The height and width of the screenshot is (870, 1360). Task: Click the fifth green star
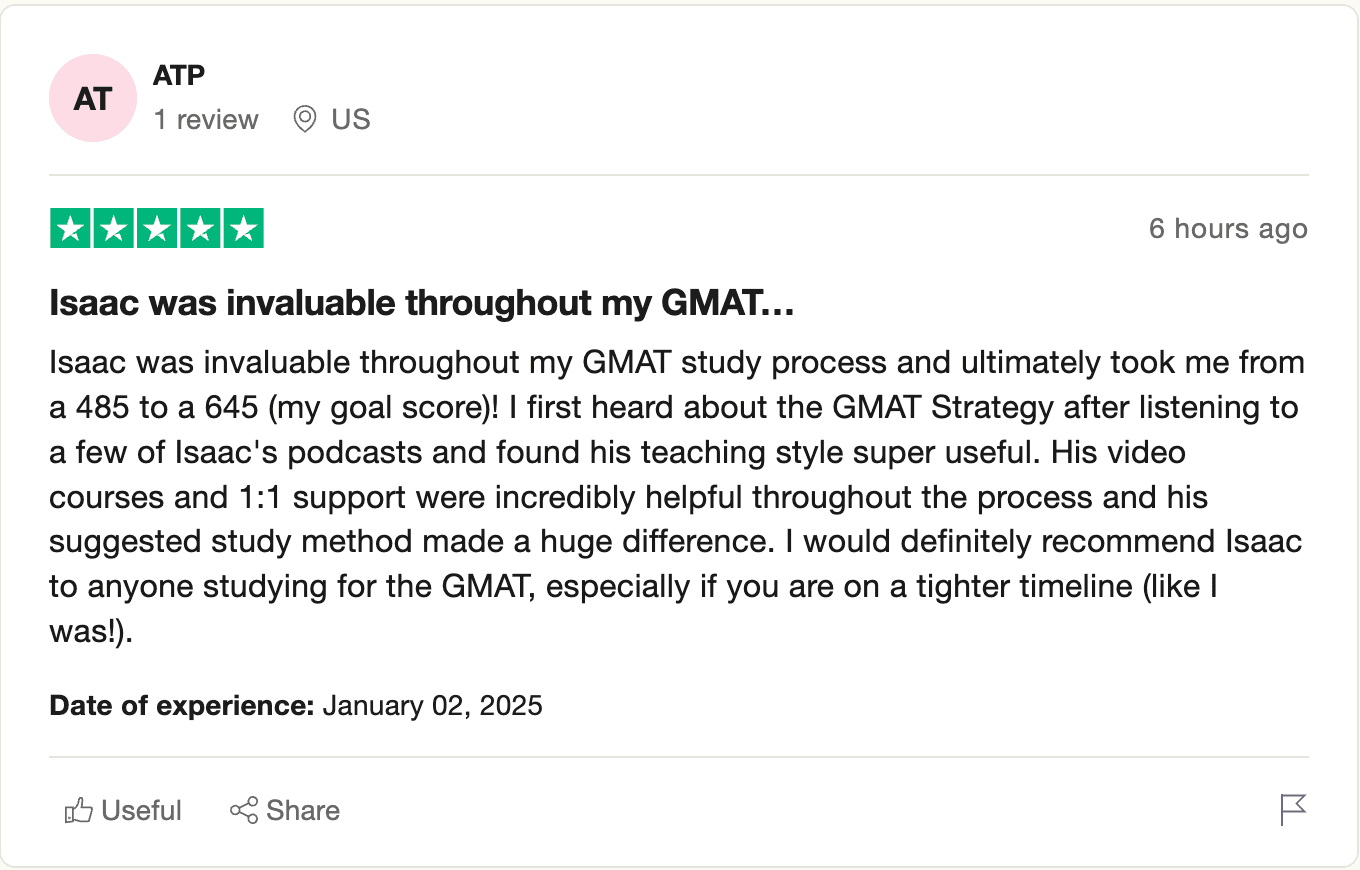(243, 229)
